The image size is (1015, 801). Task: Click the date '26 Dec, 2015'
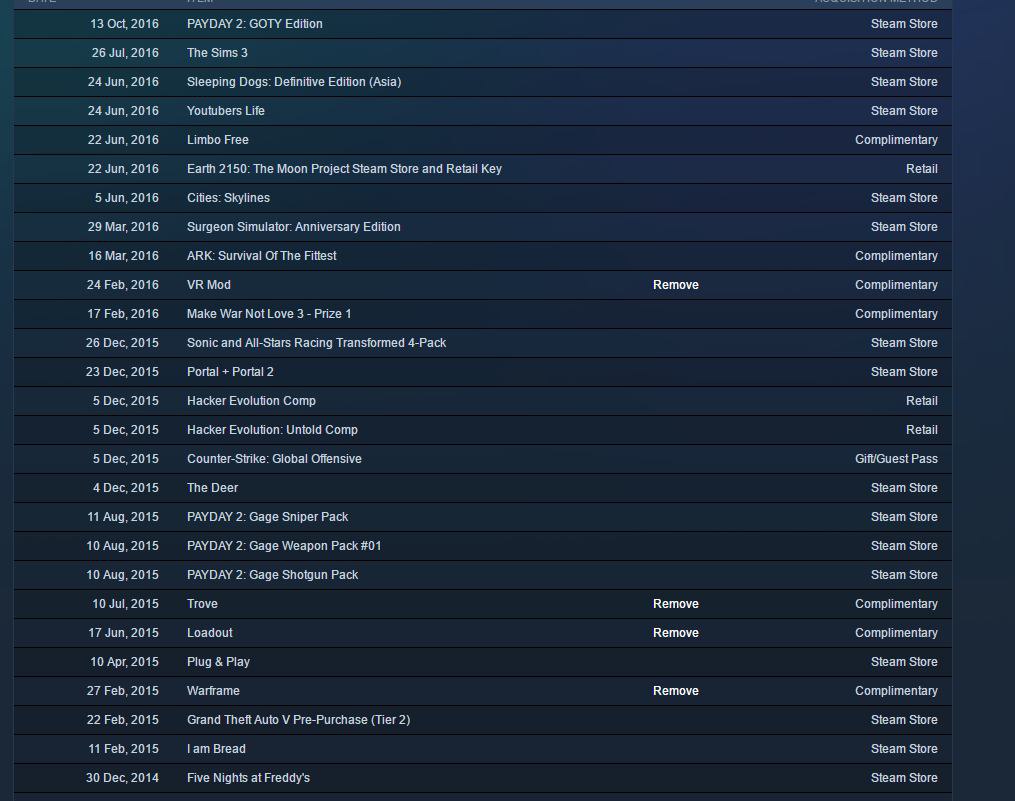[122, 343]
